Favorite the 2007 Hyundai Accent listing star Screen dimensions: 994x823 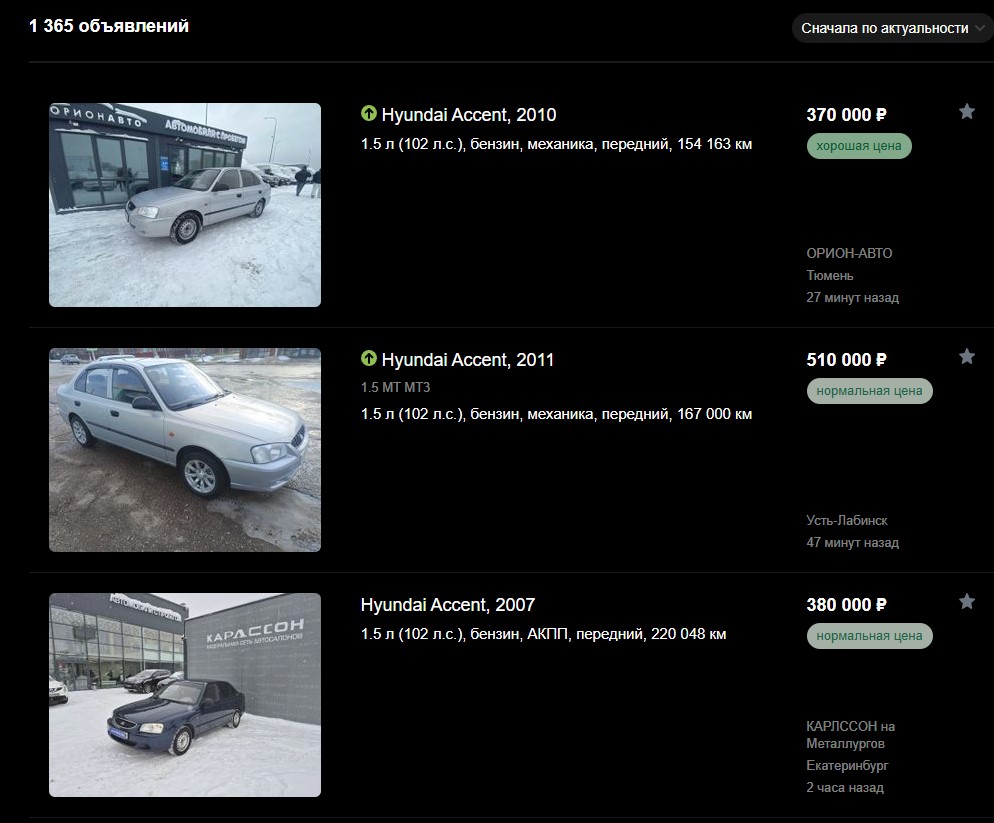(x=966, y=601)
